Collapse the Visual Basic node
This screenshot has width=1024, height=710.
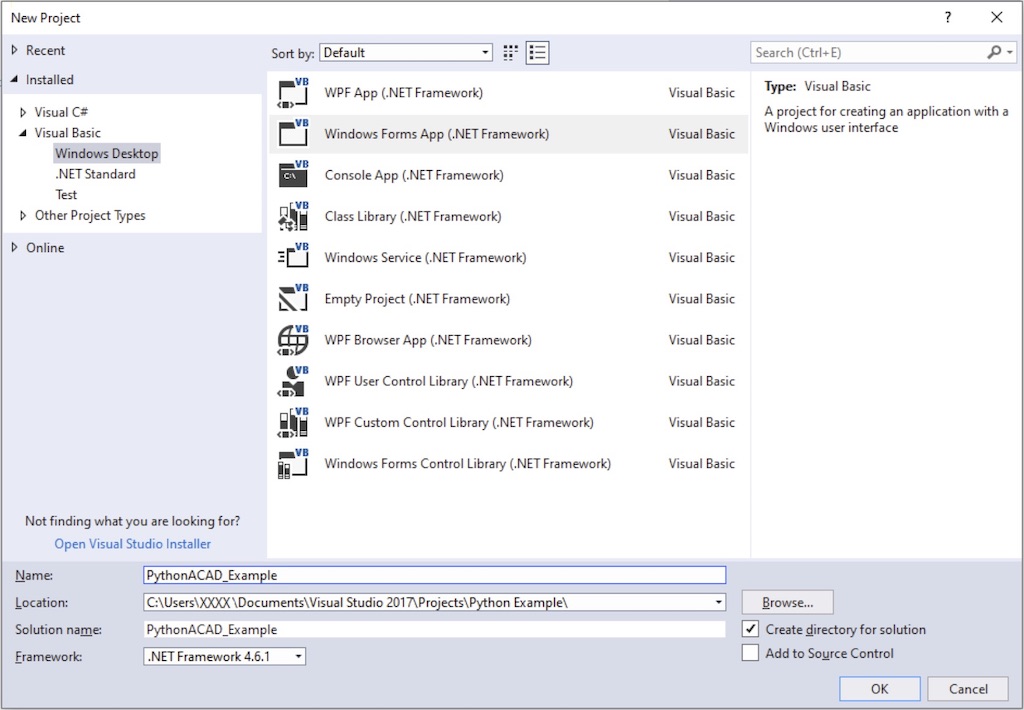[x=23, y=133]
